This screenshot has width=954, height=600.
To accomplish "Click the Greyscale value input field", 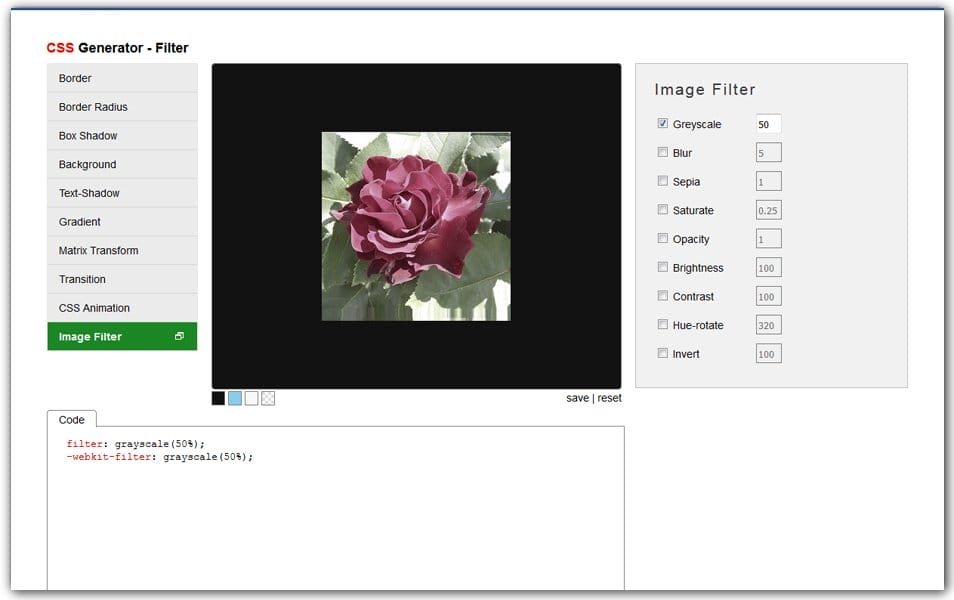I will pos(768,124).
